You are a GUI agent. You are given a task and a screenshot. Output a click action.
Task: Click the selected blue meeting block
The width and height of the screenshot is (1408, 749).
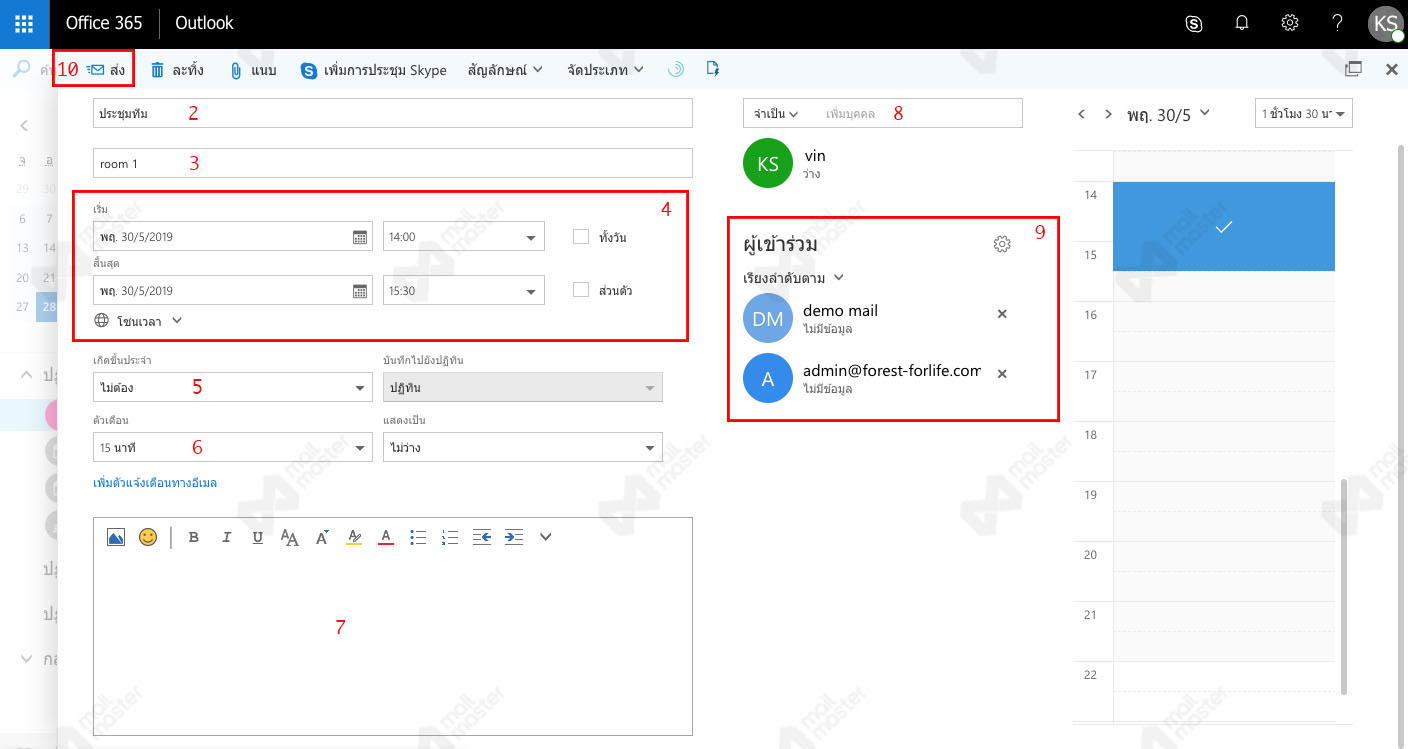click(1223, 227)
